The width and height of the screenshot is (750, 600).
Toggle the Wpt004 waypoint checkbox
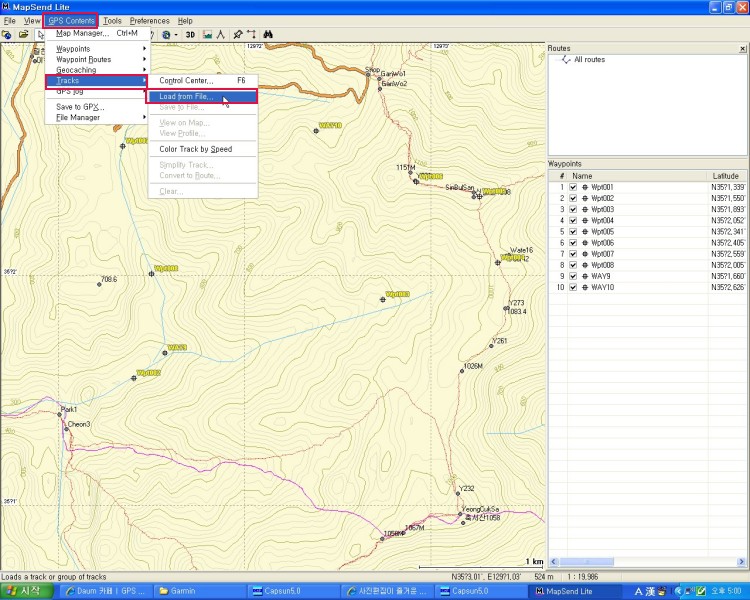[573, 221]
